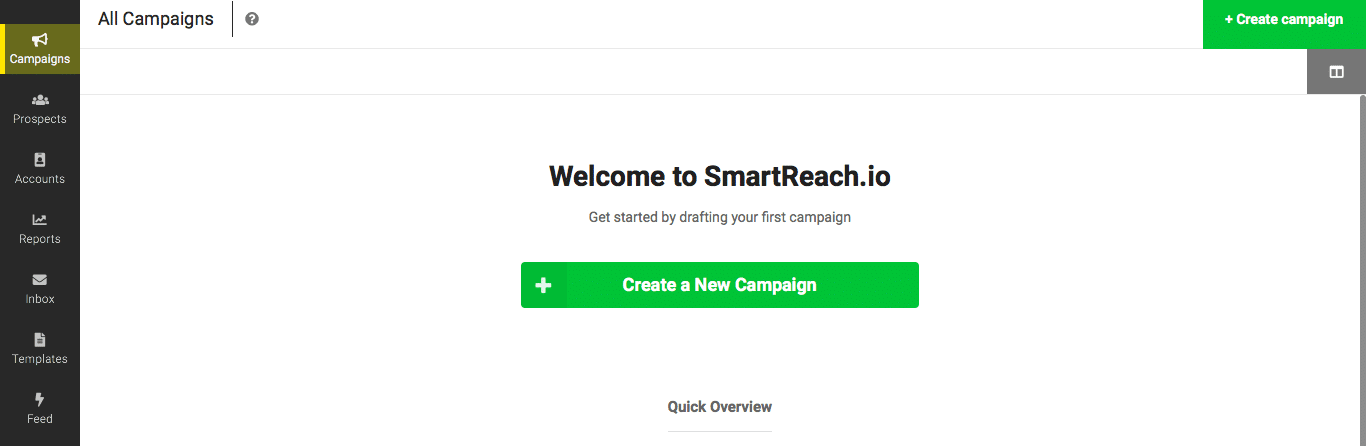Click the Templates text label in the sidebar
Image resolution: width=1366 pixels, height=446 pixels.
click(x=40, y=359)
